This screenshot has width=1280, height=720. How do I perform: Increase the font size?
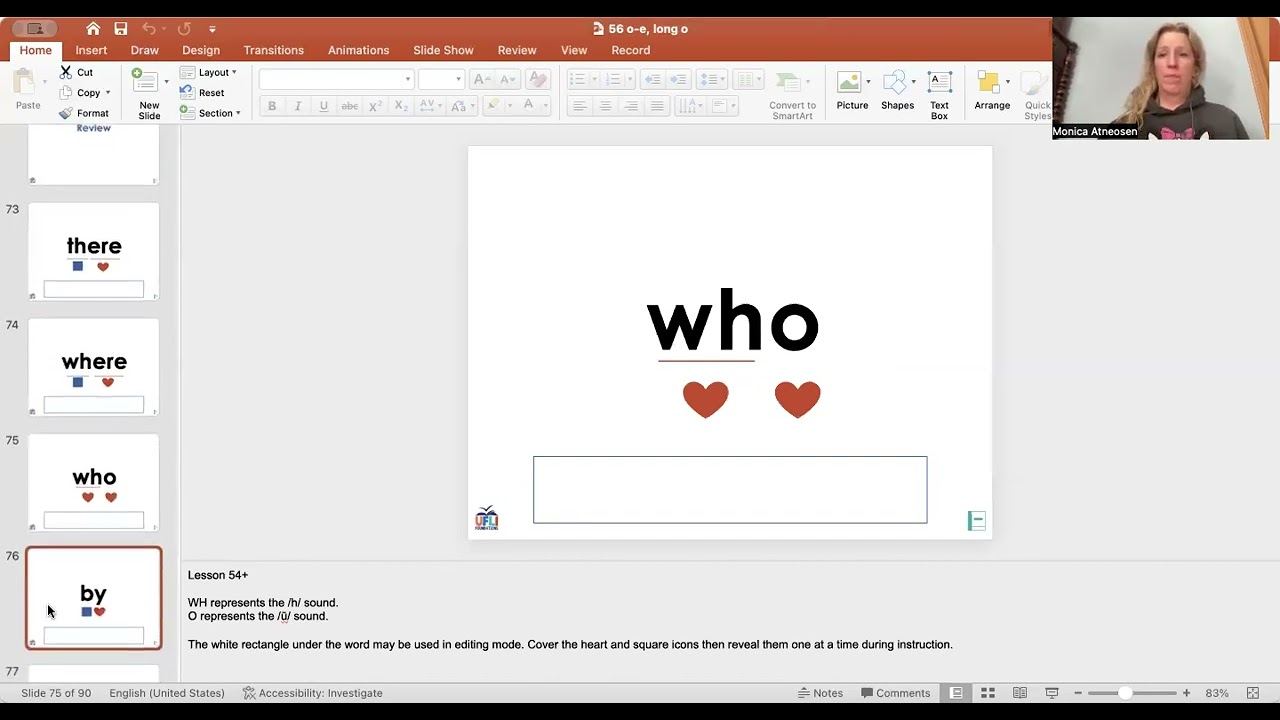[x=481, y=80]
